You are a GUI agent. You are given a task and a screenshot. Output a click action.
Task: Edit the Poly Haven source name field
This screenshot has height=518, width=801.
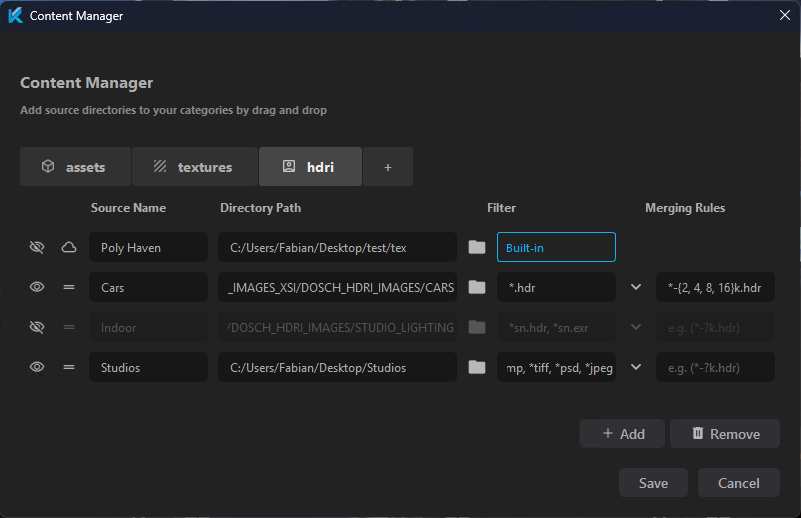[x=148, y=247]
